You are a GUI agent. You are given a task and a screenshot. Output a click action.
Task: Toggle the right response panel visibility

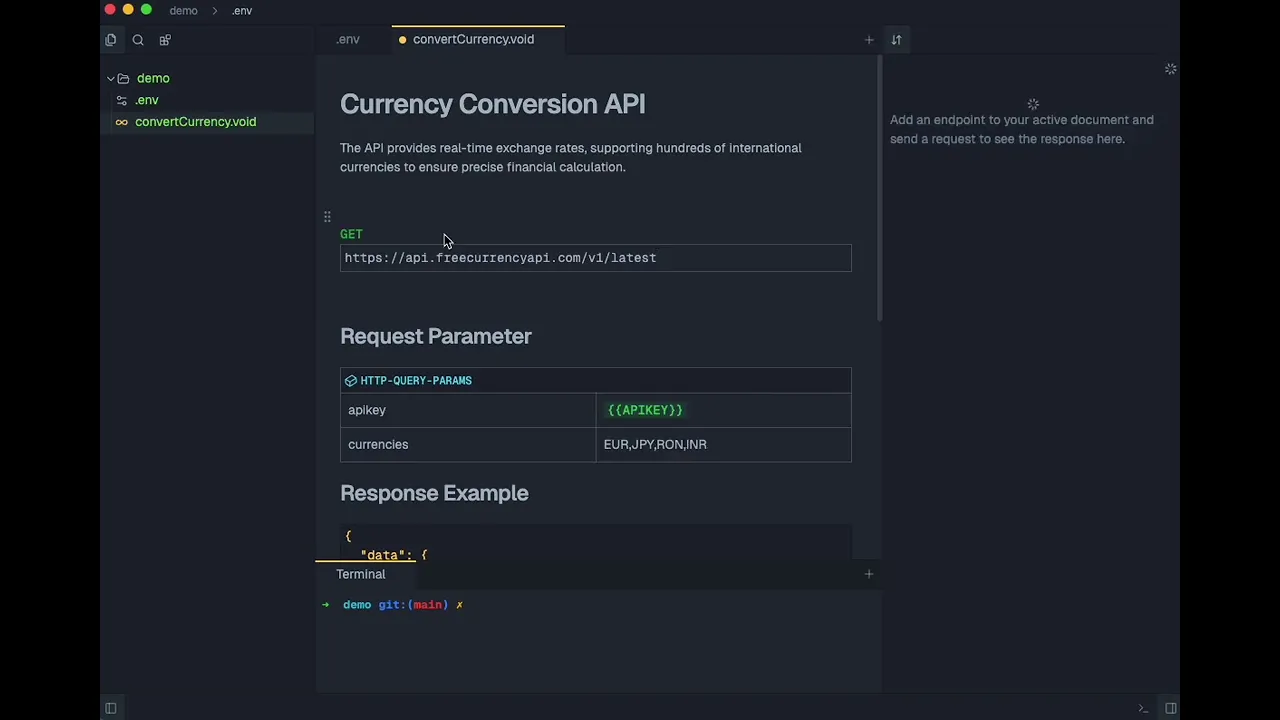click(1171, 708)
